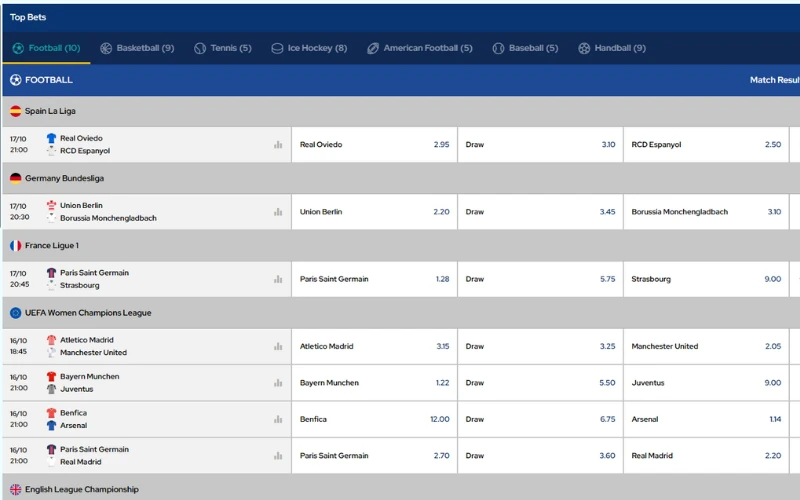
Task: Open the American Football (5) tab
Action: 420,48
